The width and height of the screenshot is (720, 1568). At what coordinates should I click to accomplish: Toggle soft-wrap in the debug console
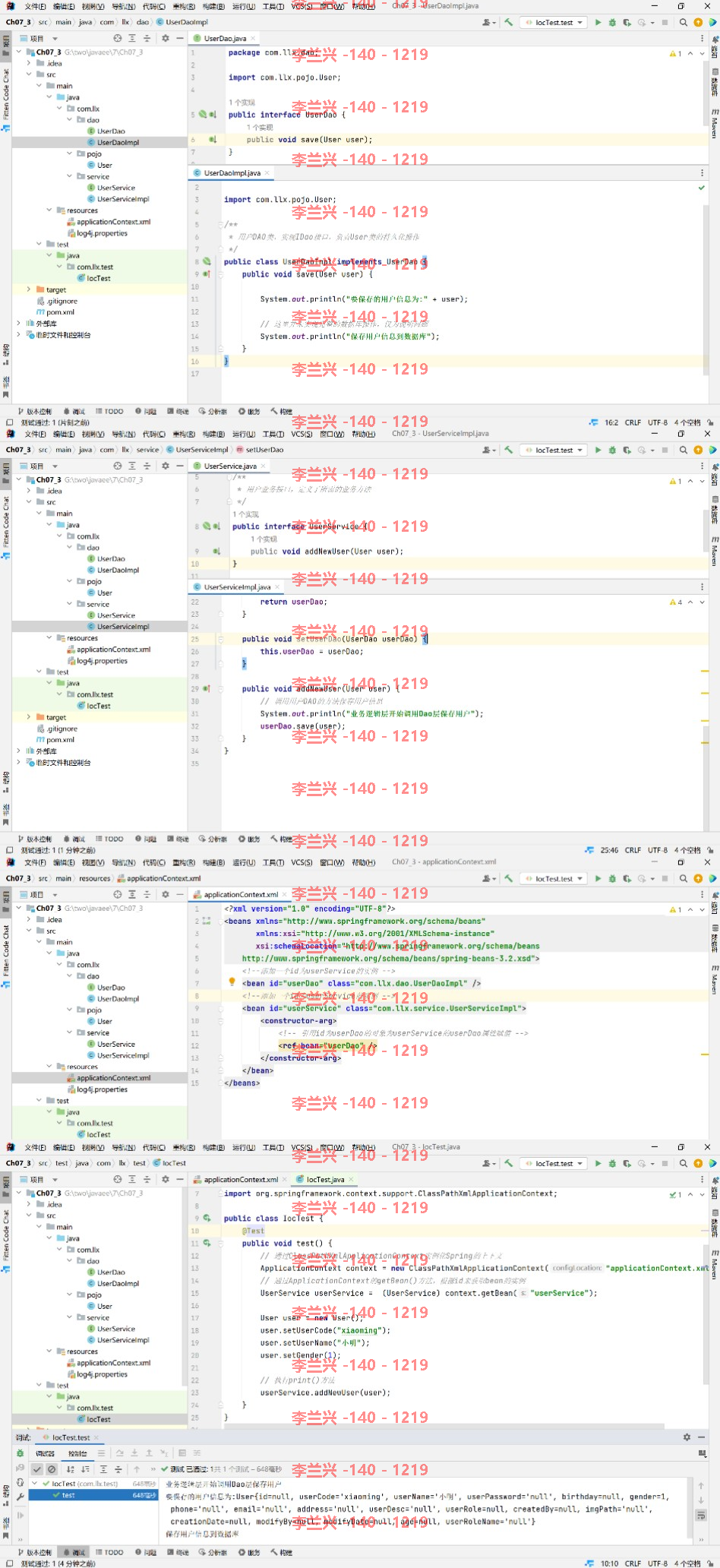point(700,1515)
